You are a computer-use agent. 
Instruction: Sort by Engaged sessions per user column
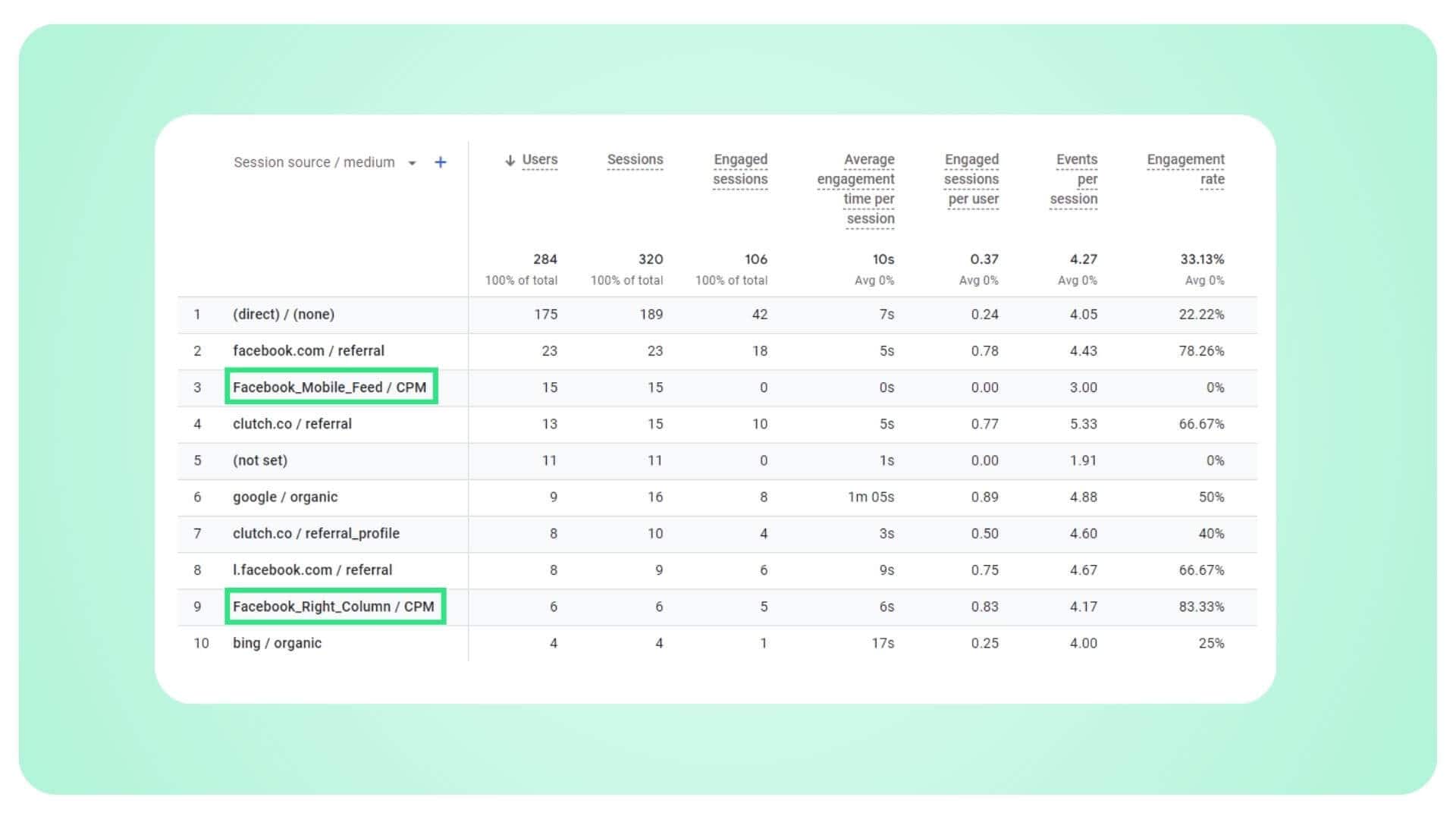pos(971,178)
